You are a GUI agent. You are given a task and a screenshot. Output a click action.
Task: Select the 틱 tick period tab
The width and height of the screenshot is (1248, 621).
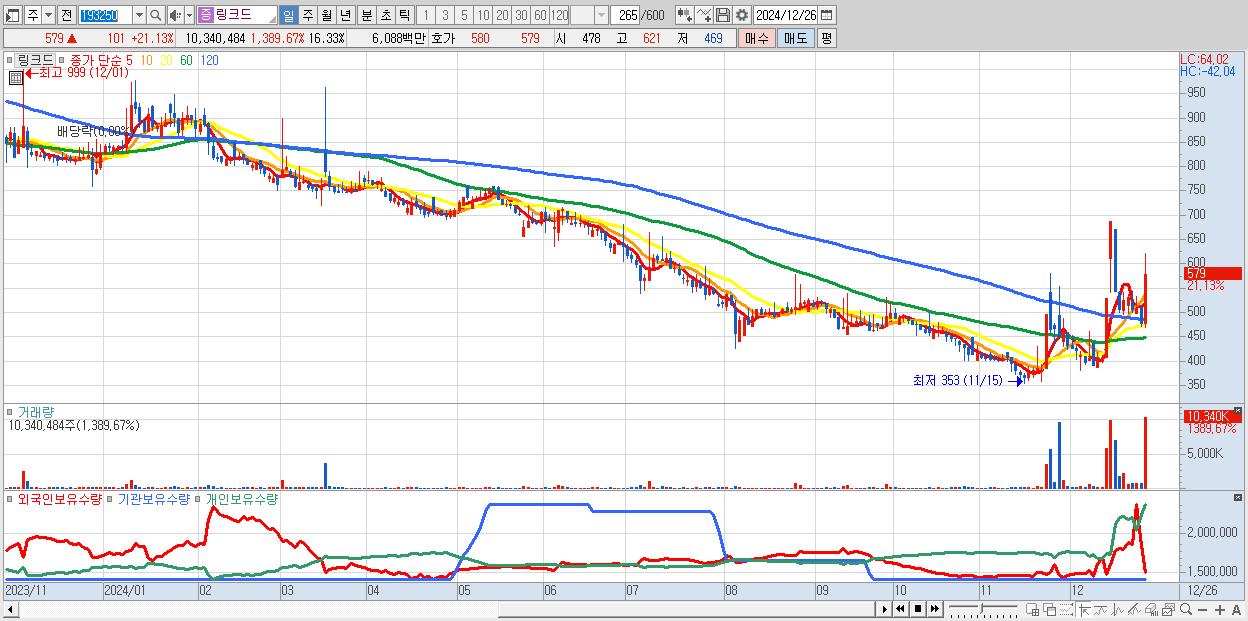point(404,16)
